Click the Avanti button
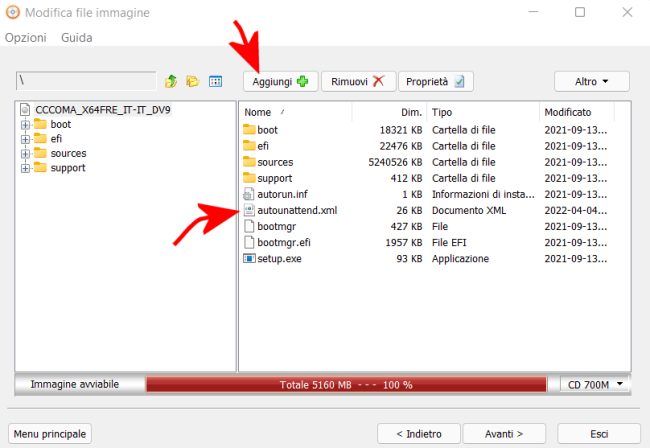This screenshot has height=448, width=650. (x=504, y=434)
